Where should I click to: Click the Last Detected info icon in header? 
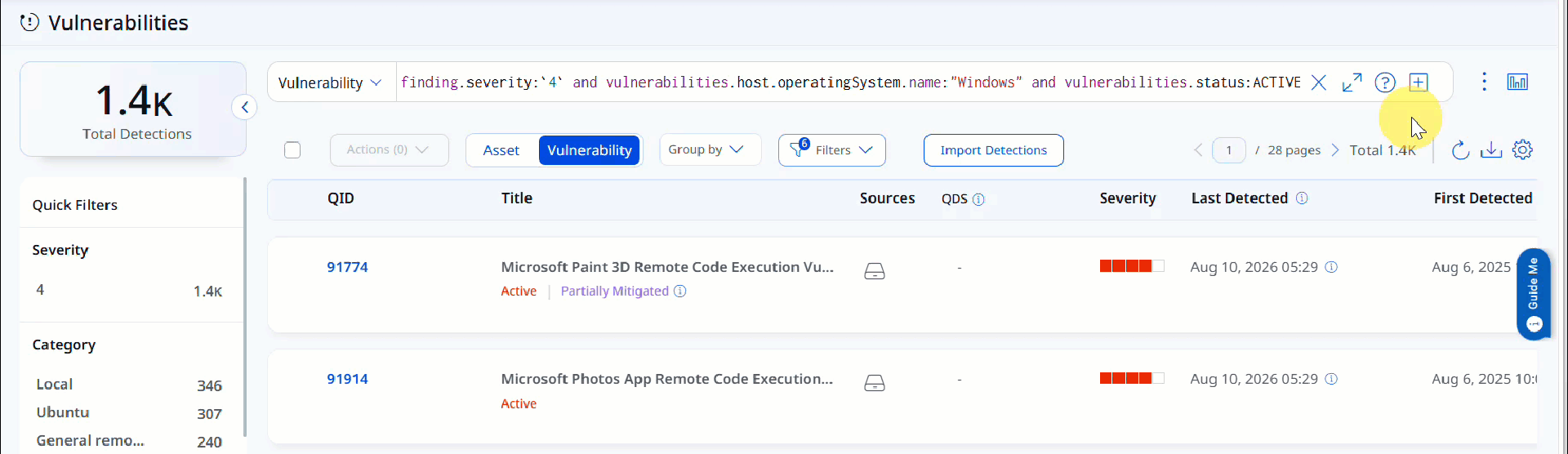point(1302,198)
